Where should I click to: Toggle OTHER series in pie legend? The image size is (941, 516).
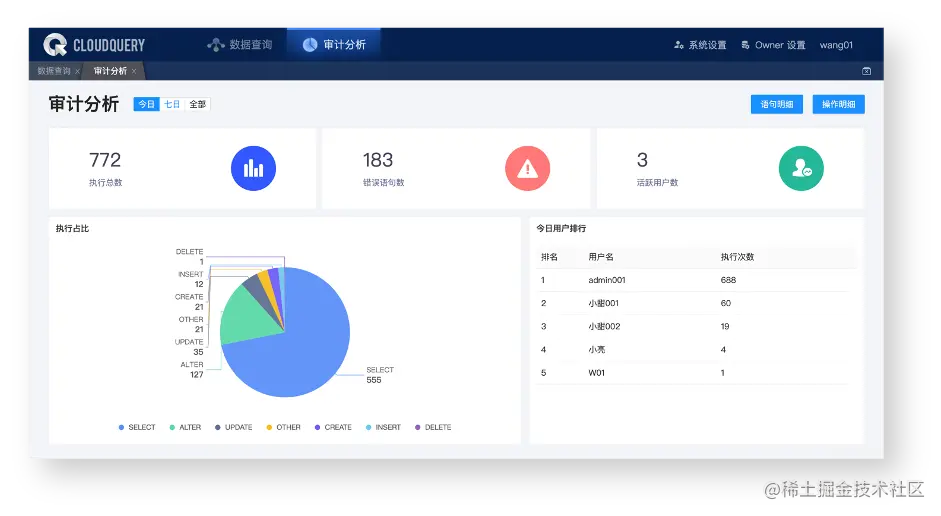click(283, 427)
